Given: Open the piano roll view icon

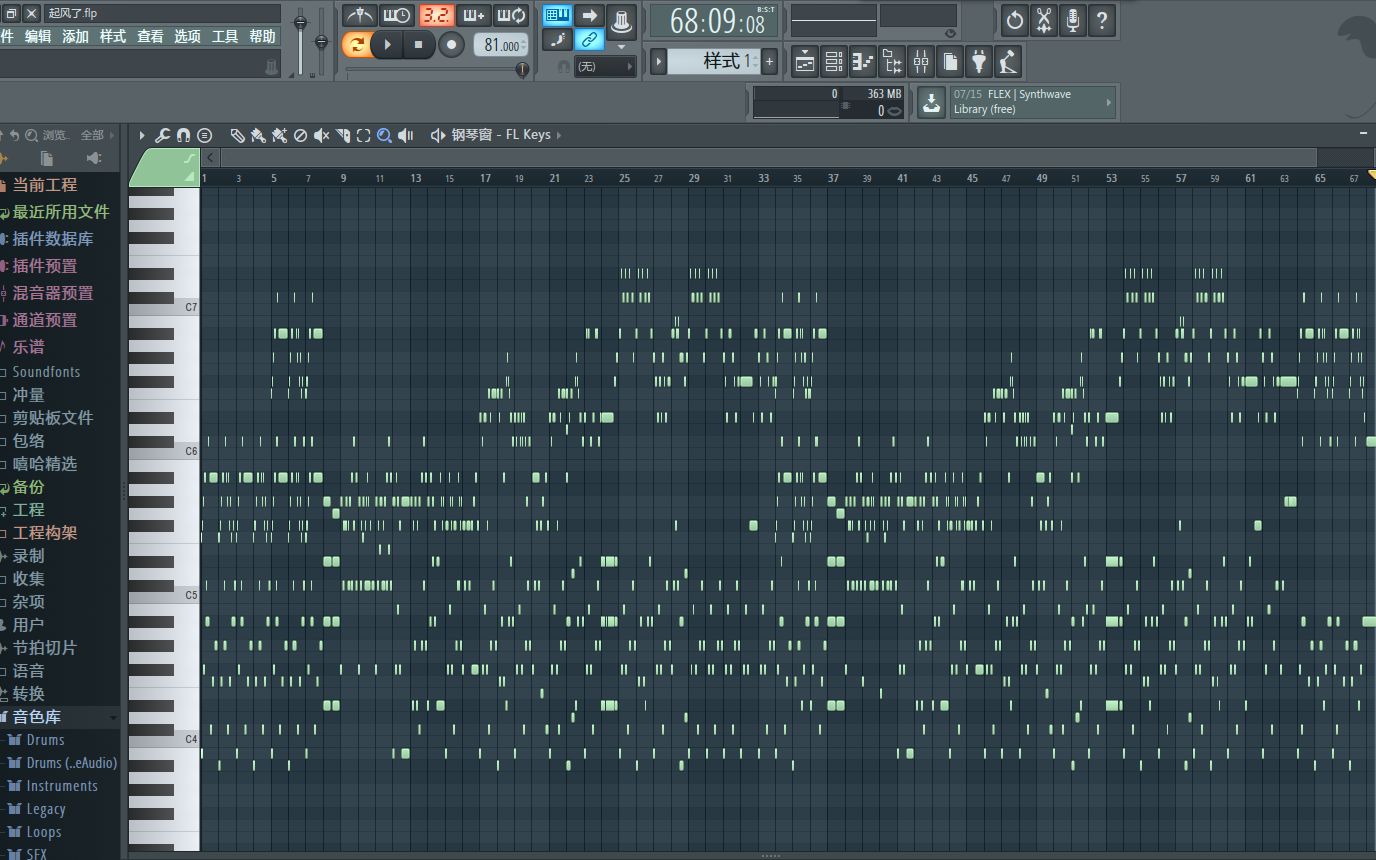Looking at the screenshot, I should pyautogui.click(x=863, y=62).
